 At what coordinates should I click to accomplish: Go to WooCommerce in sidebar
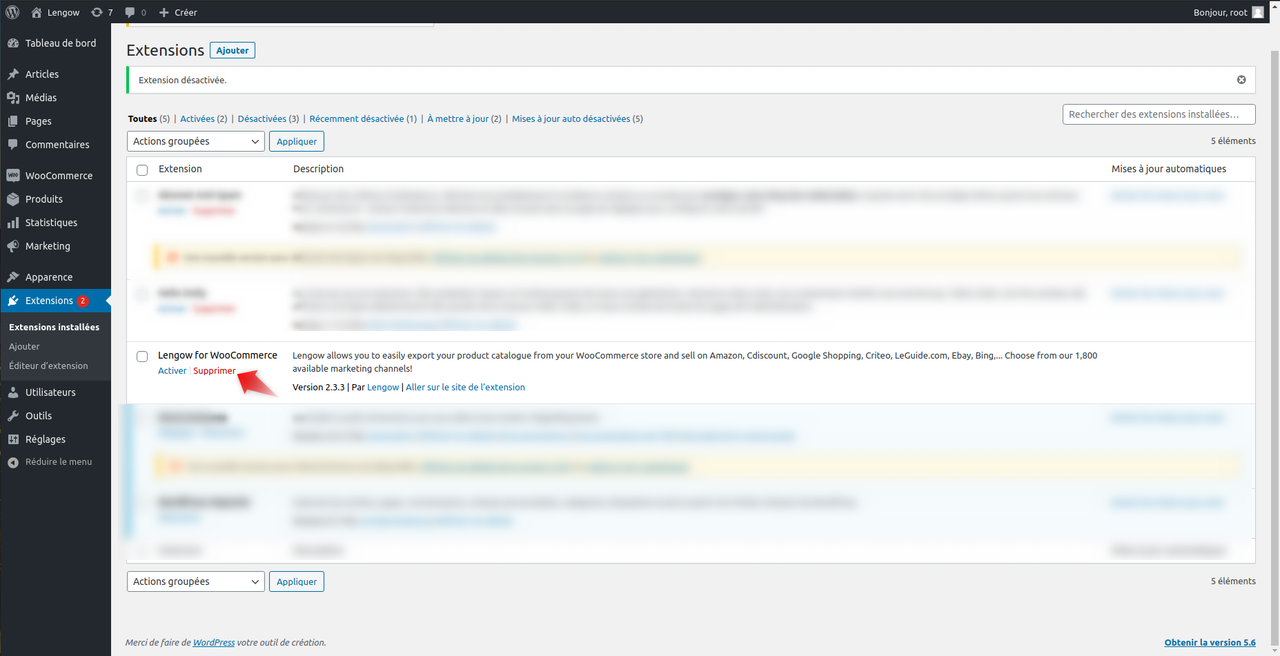(58, 176)
